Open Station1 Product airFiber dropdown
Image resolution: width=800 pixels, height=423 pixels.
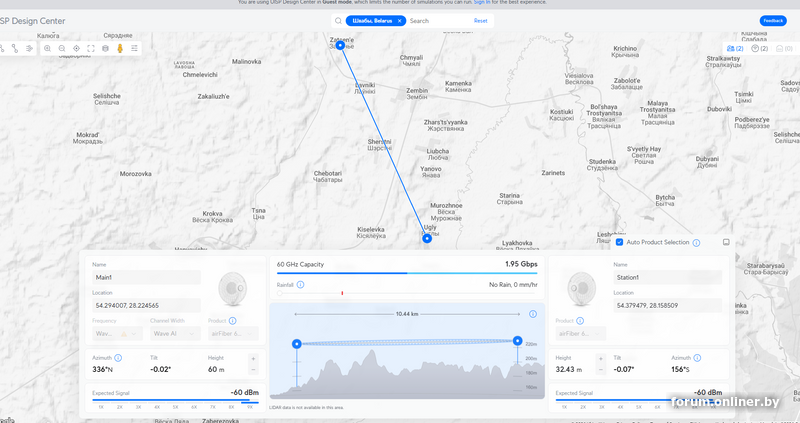click(581, 334)
